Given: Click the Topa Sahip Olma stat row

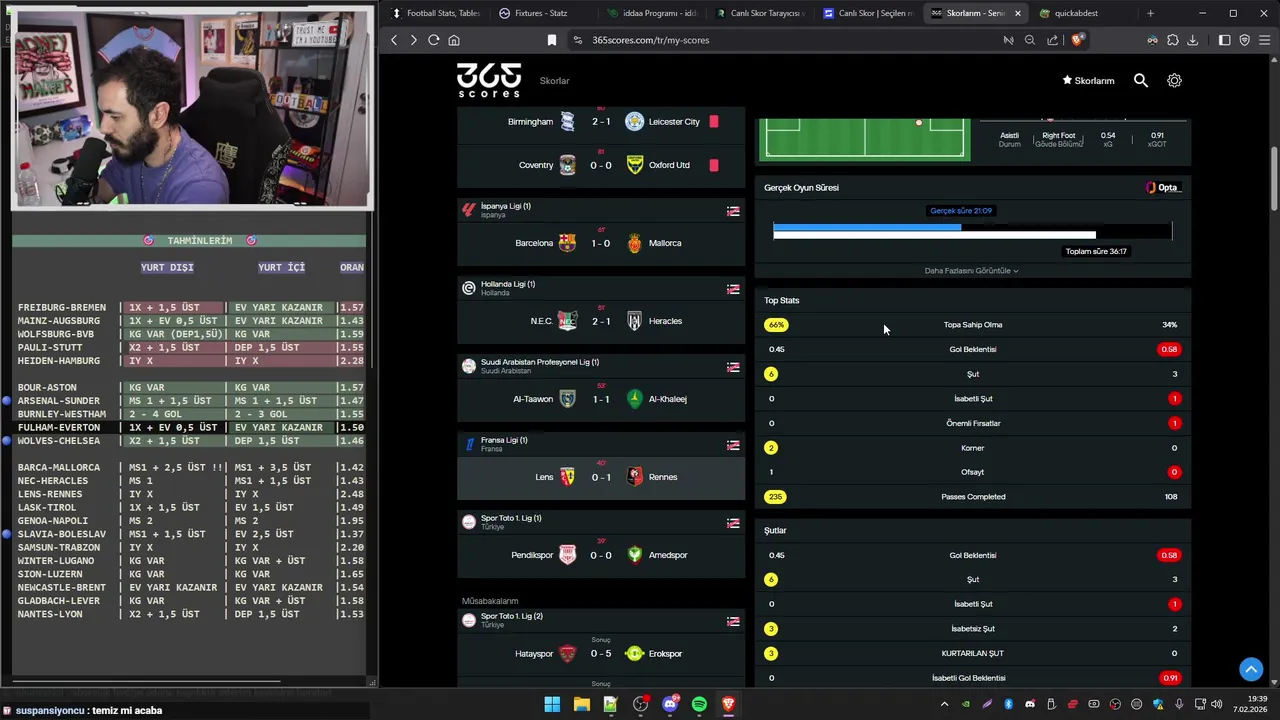Looking at the screenshot, I should pyautogui.click(x=973, y=325).
